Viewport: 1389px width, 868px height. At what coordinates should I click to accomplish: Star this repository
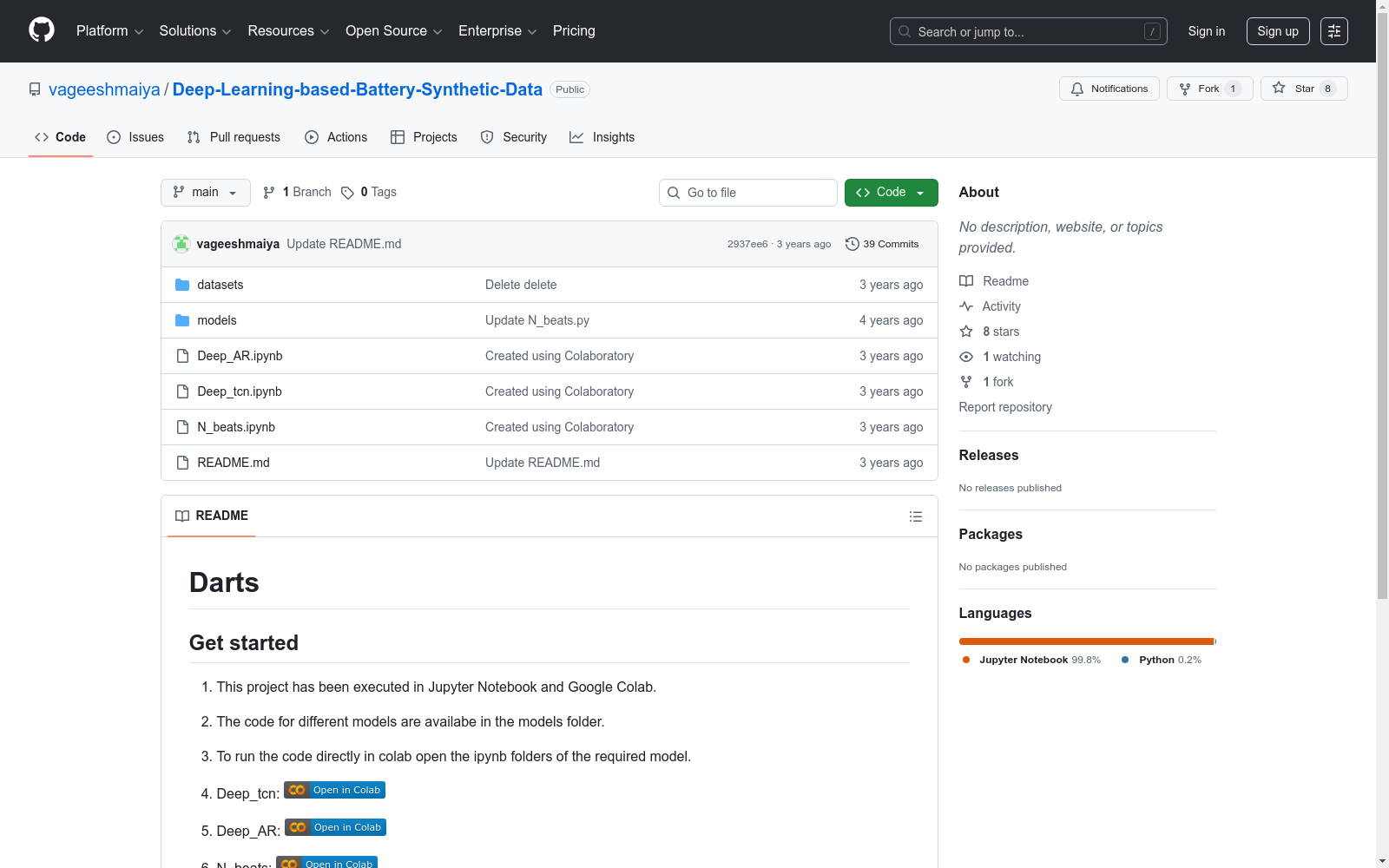pos(1304,89)
